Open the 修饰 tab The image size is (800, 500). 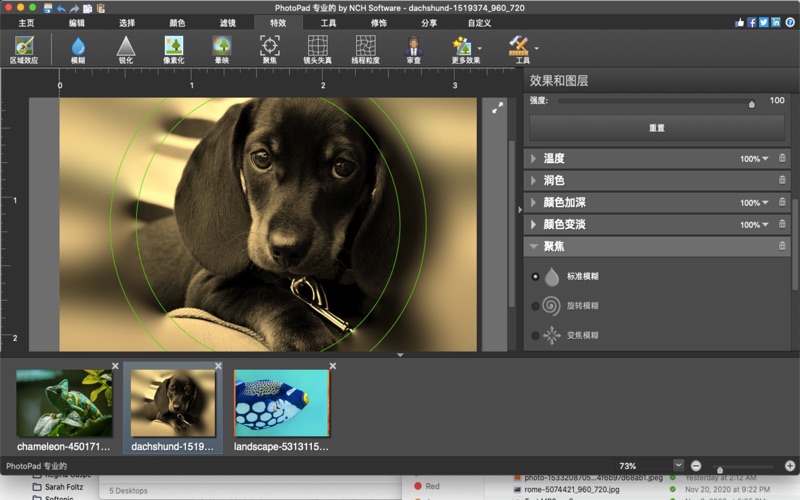(x=378, y=22)
